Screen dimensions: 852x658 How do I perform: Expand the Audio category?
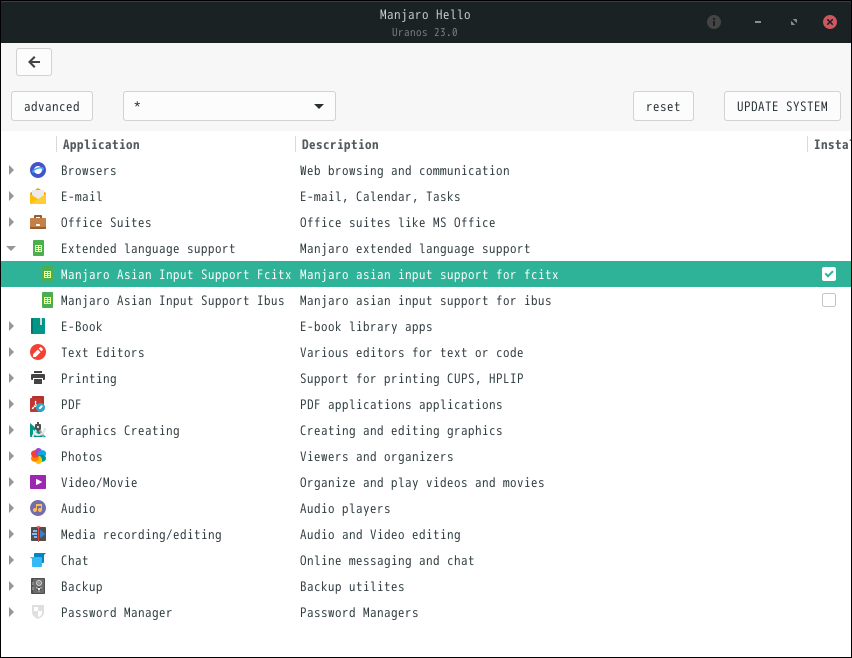11,508
